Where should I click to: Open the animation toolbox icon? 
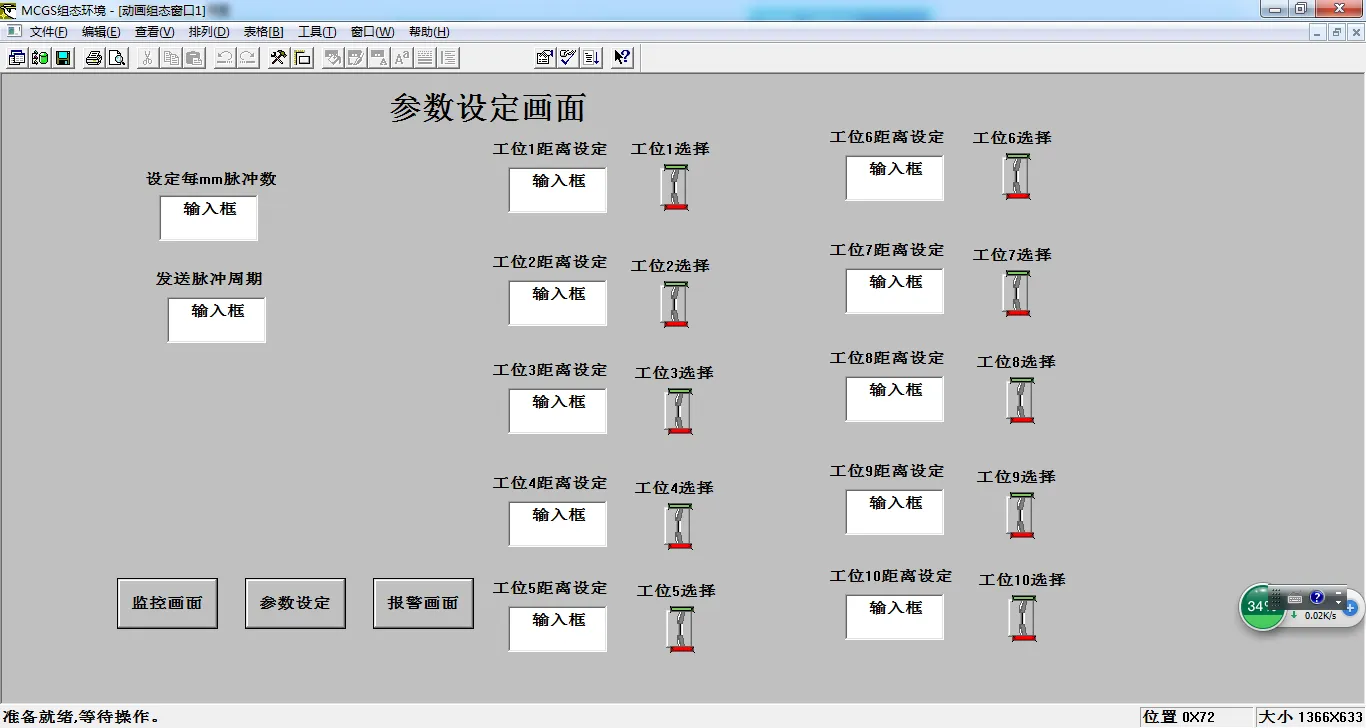point(278,57)
